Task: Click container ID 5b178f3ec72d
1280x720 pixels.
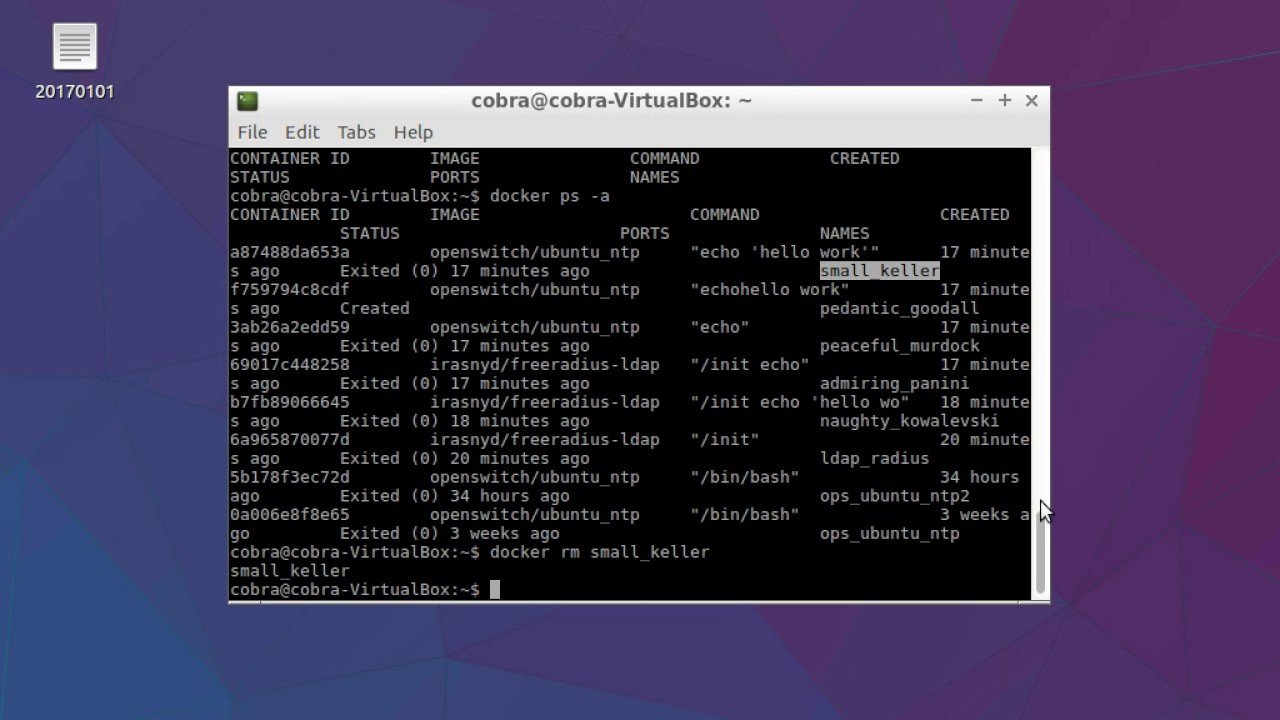Action: coord(290,477)
